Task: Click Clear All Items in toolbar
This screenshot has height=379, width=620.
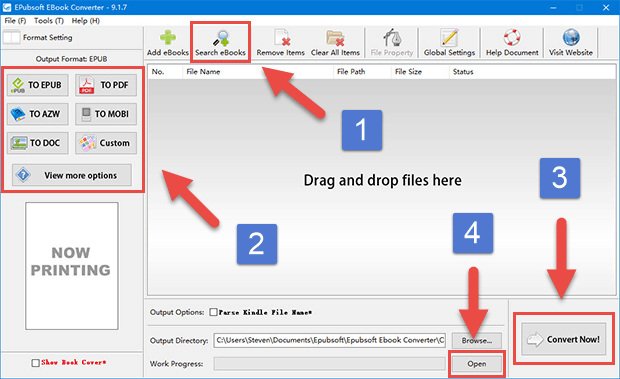Action: [335, 43]
